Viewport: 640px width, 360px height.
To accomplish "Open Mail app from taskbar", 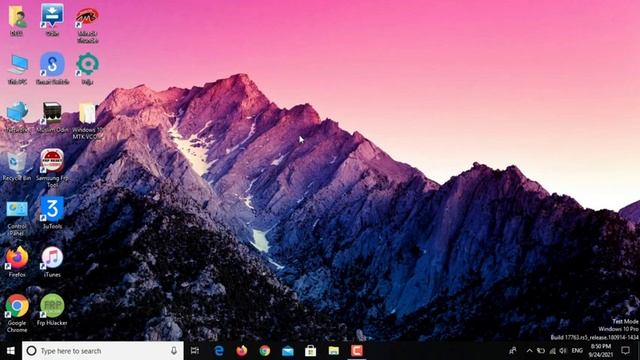I will [288, 351].
